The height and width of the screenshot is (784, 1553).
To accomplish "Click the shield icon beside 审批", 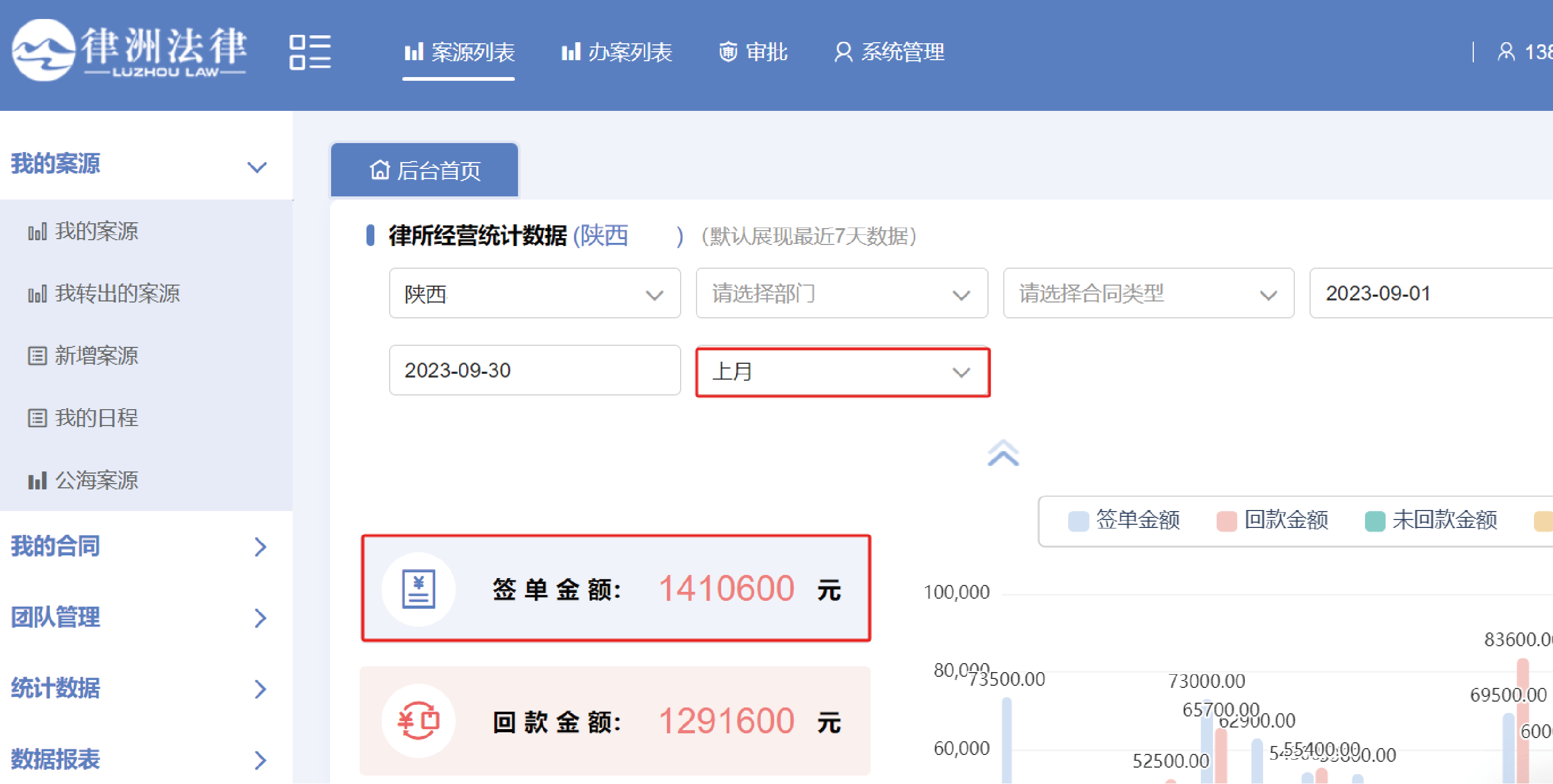I will tap(728, 52).
